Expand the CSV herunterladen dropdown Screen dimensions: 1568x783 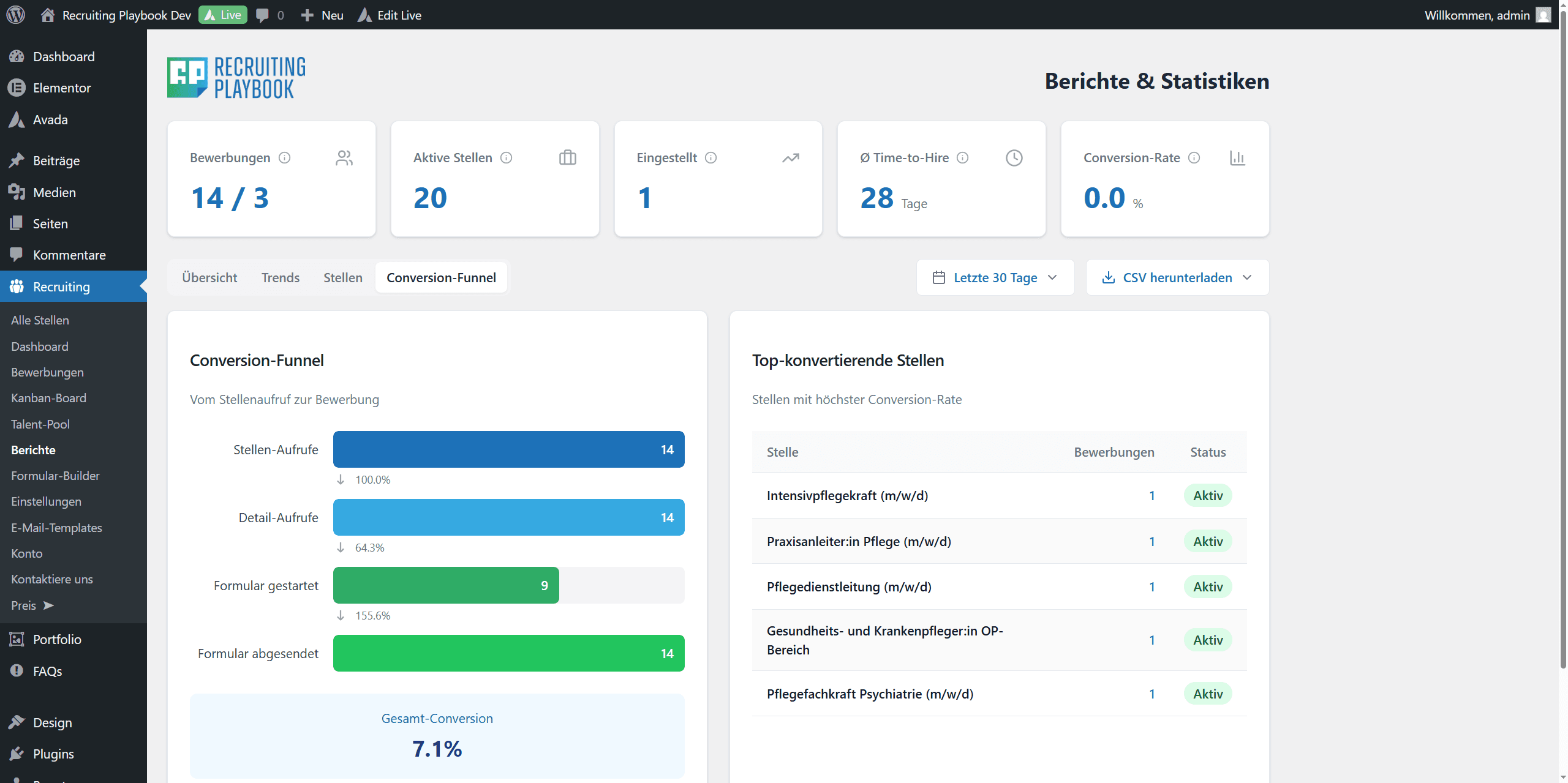pos(1177,277)
